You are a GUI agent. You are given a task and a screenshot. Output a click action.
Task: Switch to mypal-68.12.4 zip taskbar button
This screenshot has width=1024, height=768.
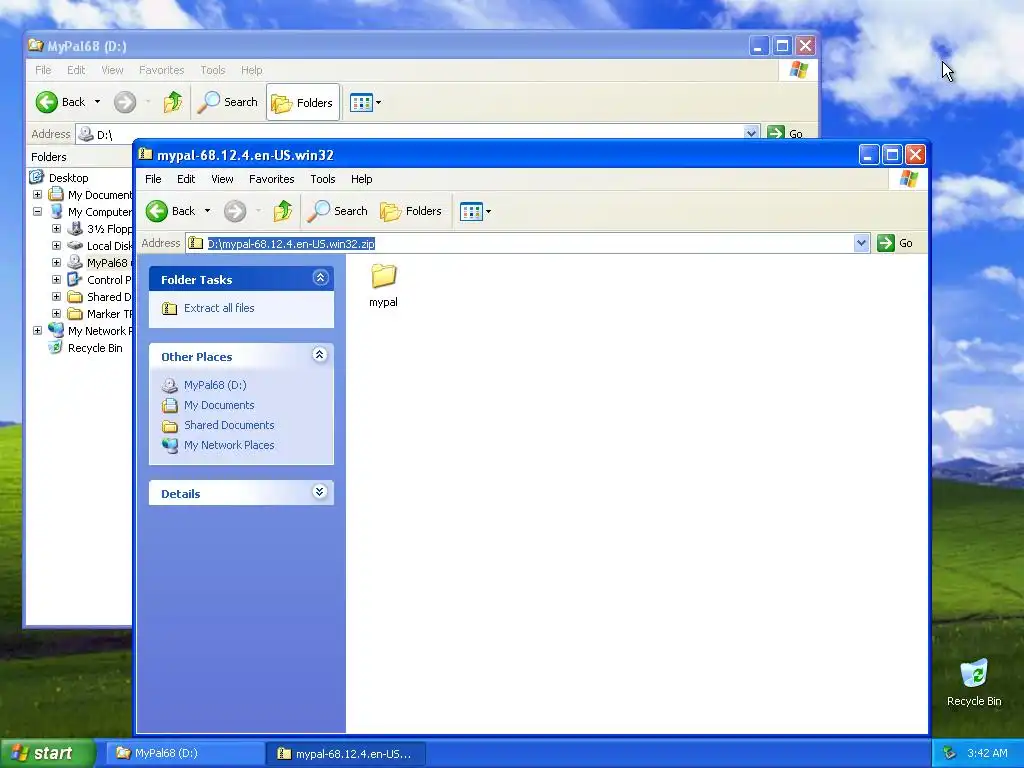pyautogui.click(x=346, y=753)
